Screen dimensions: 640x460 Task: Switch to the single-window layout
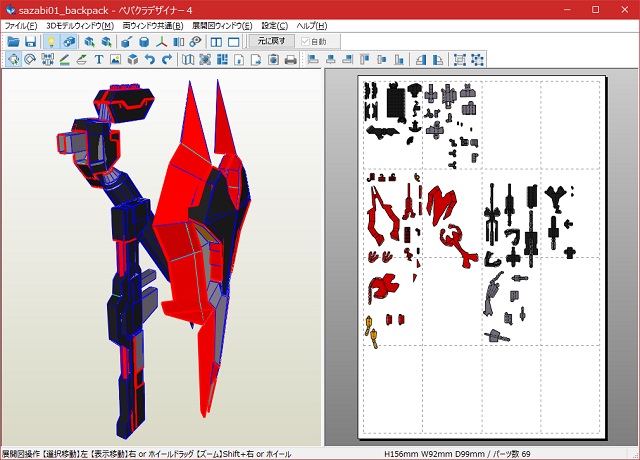[233, 42]
